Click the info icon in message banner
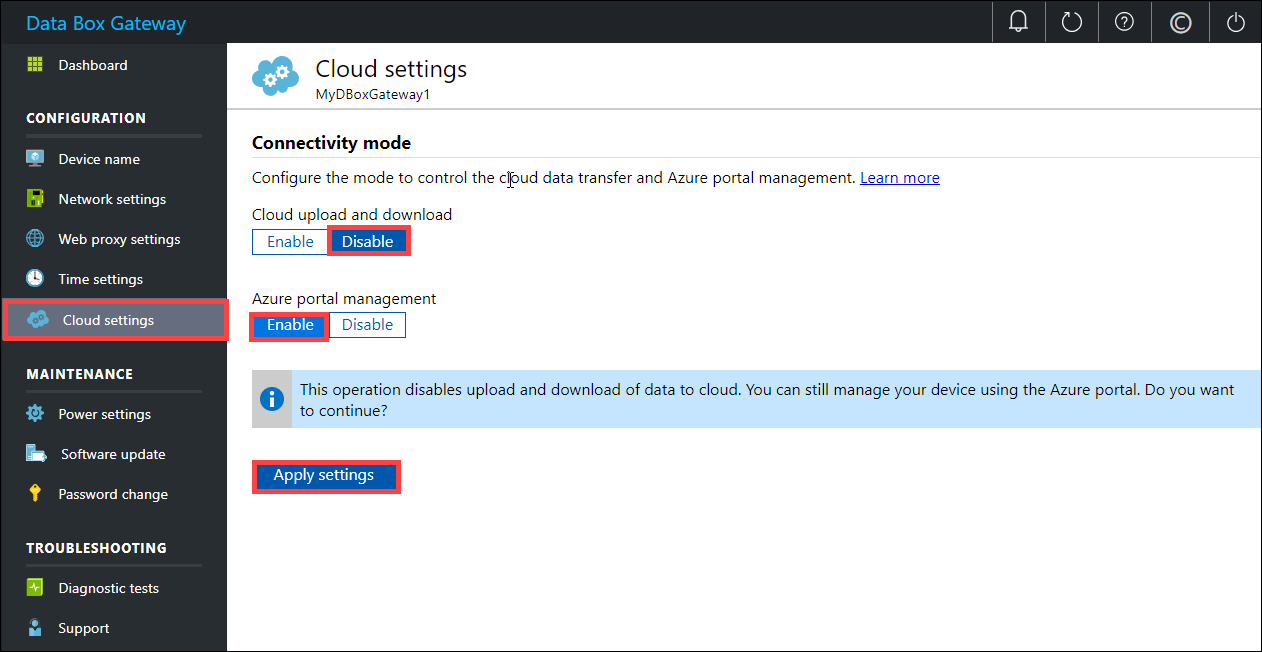Viewport: 1262px width, 652px height. point(272,399)
